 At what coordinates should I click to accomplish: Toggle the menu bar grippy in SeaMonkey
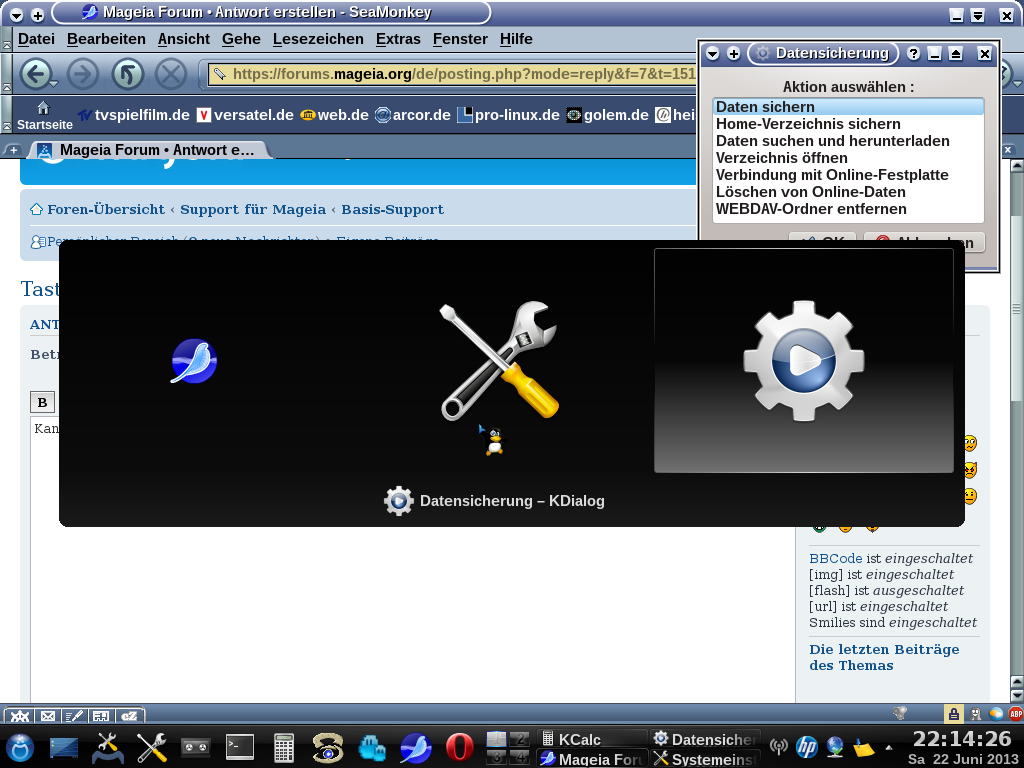pos(7,39)
